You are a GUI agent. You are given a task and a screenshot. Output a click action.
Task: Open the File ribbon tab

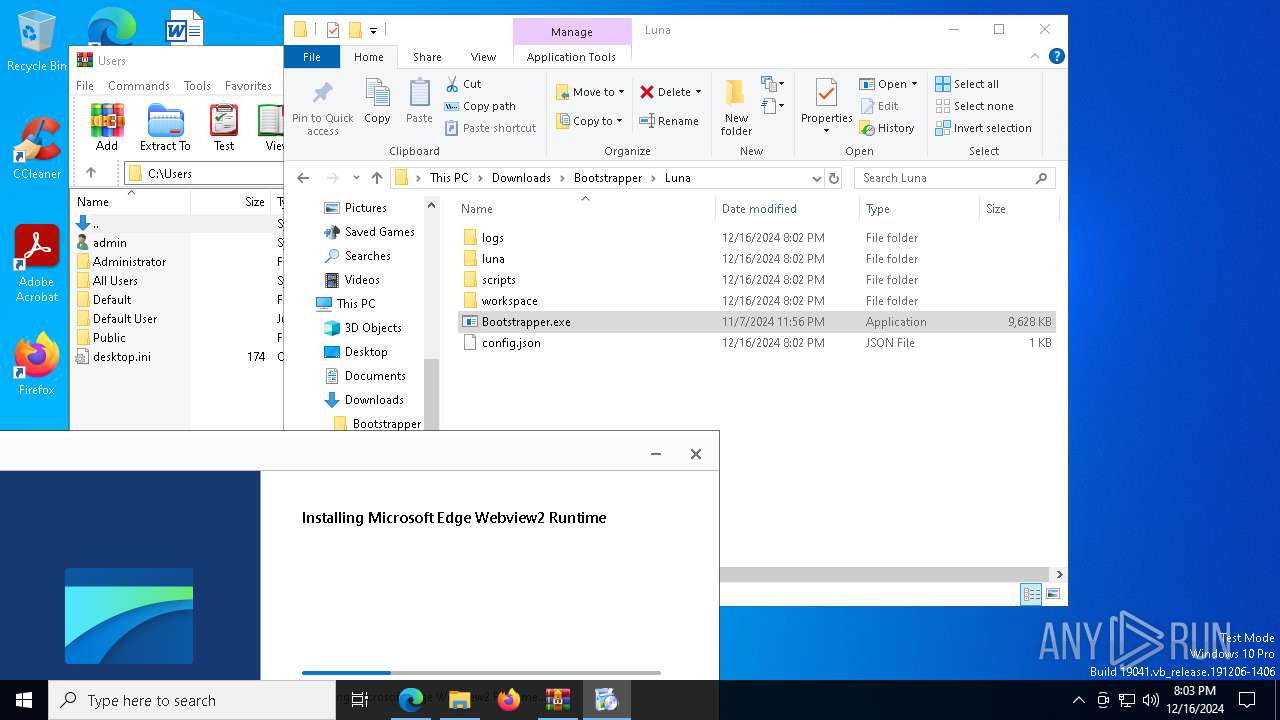(312, 57)
